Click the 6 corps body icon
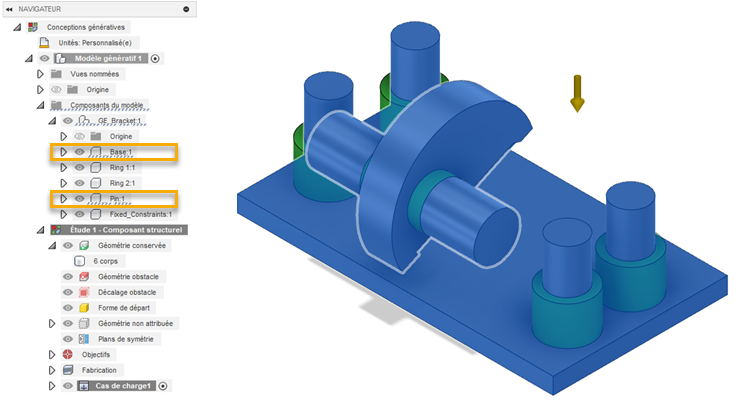Viewport: 747px width, 412px height. pyautogui.click(x=80, y=261)
